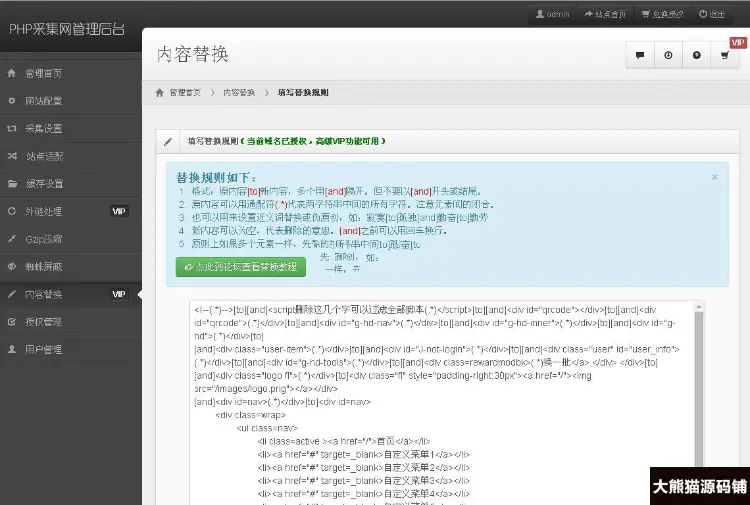
Task: Open 站点适配 shuffle item in sidebar
Action: point(71,156)
